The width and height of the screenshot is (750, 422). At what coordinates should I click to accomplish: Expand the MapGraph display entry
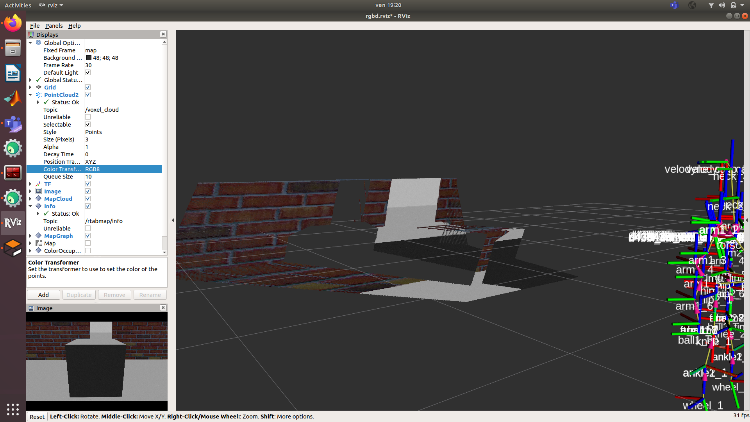[x=31, y=235]
